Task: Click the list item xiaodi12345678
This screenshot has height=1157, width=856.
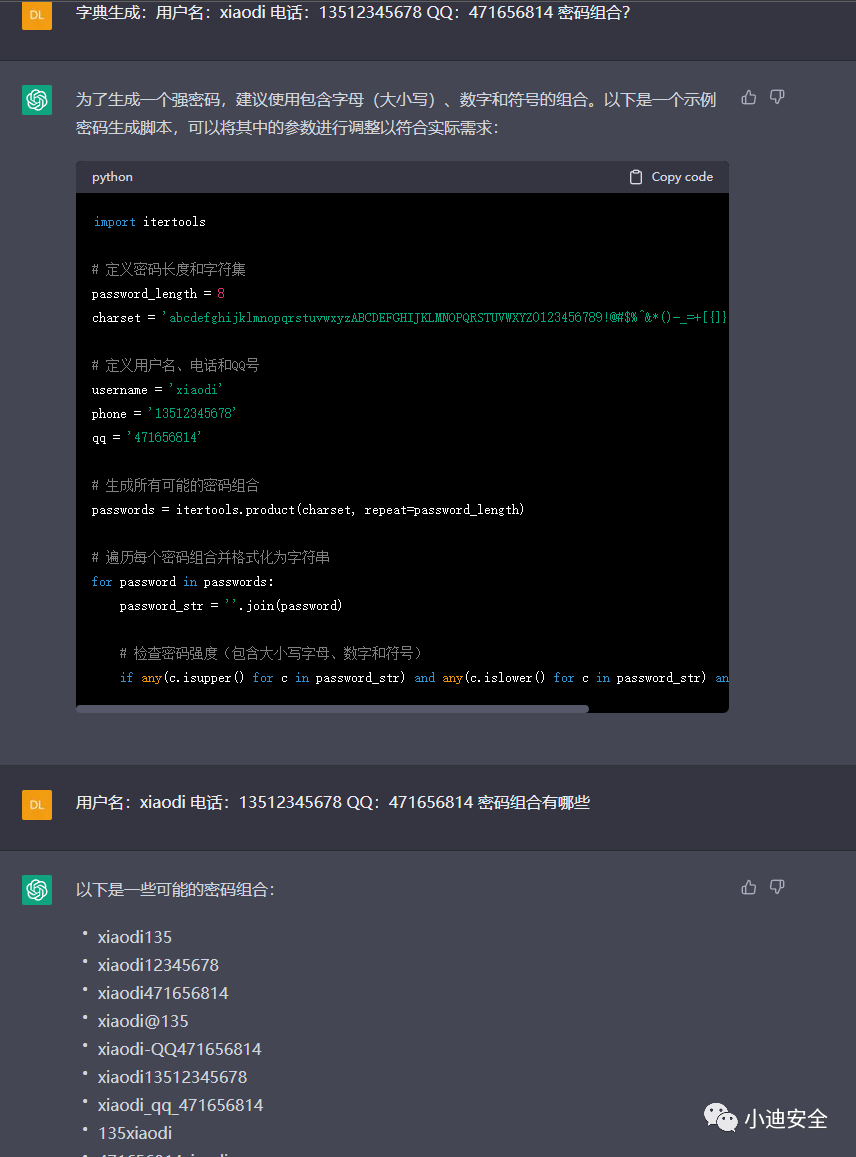Action: pyautogui.click(x=158, y=965)
